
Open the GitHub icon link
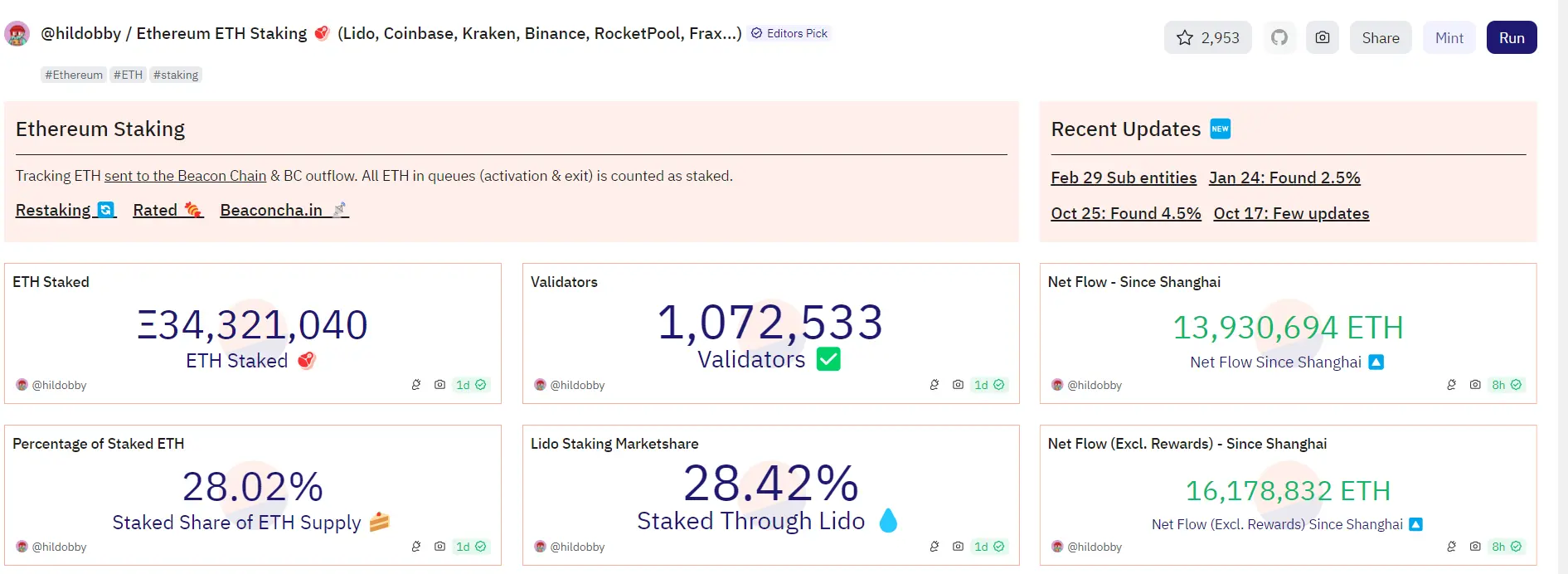coord(1279,38)
